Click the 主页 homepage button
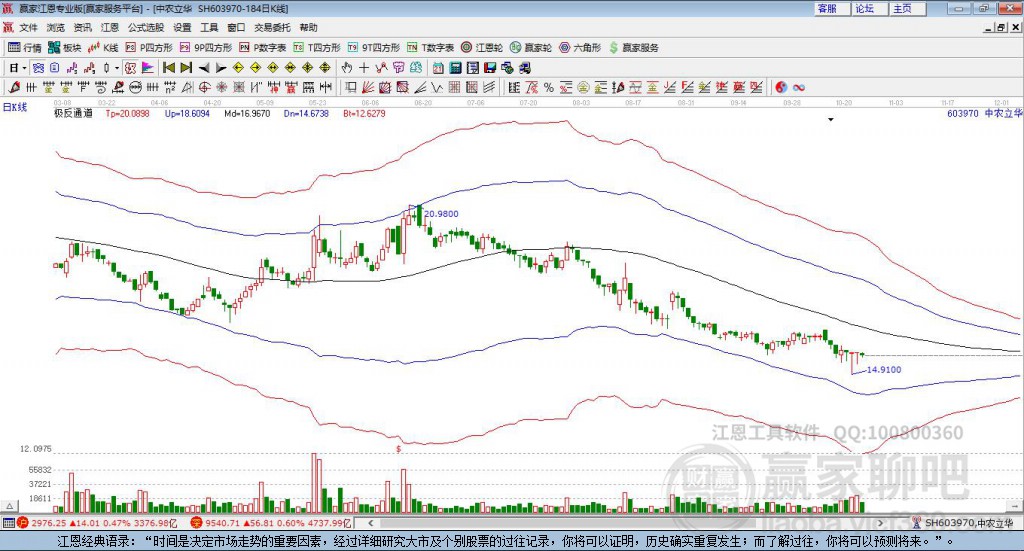The height and width of the screenshot is (551, 1024). (x=908, y=8)
